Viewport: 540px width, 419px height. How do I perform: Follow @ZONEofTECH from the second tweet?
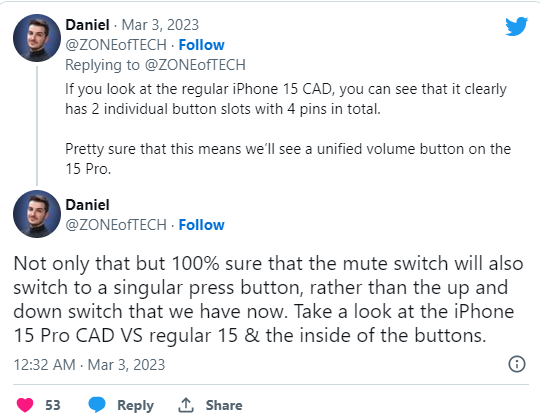pyautogui.click(x=201, y=225)
